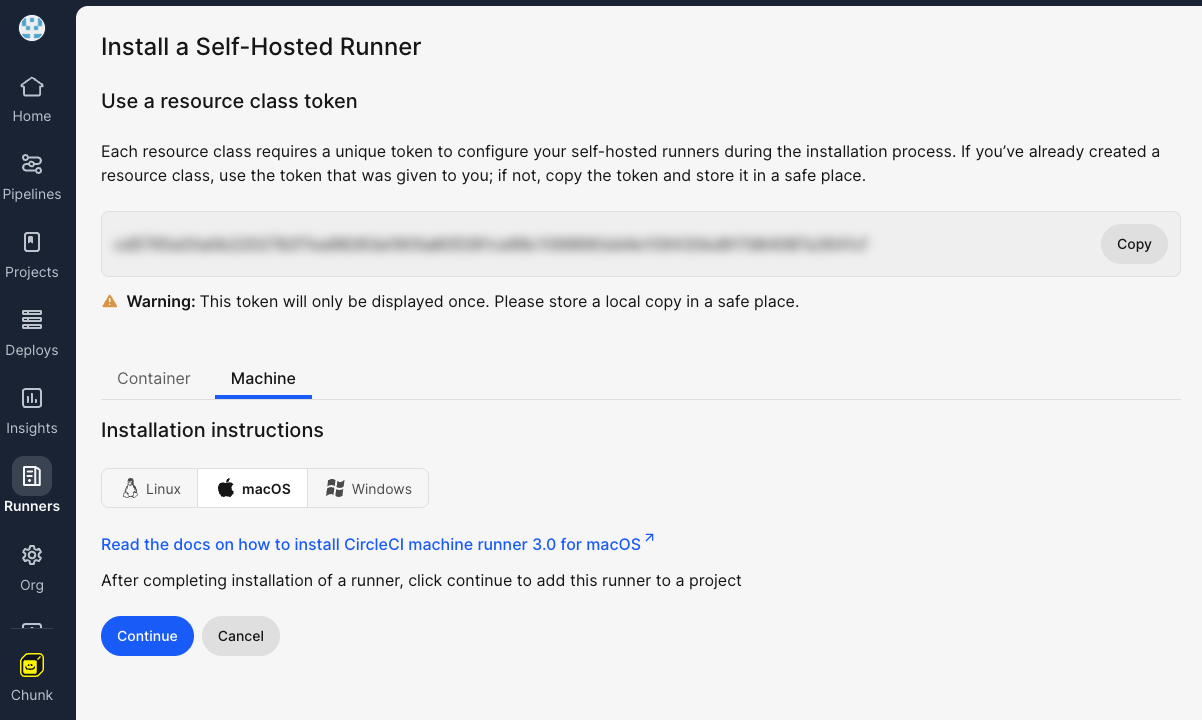The height and width of the screenshot is (720, 1202).
Task: Click the 'Use a resource class token' heading
Action: point(229,101)
